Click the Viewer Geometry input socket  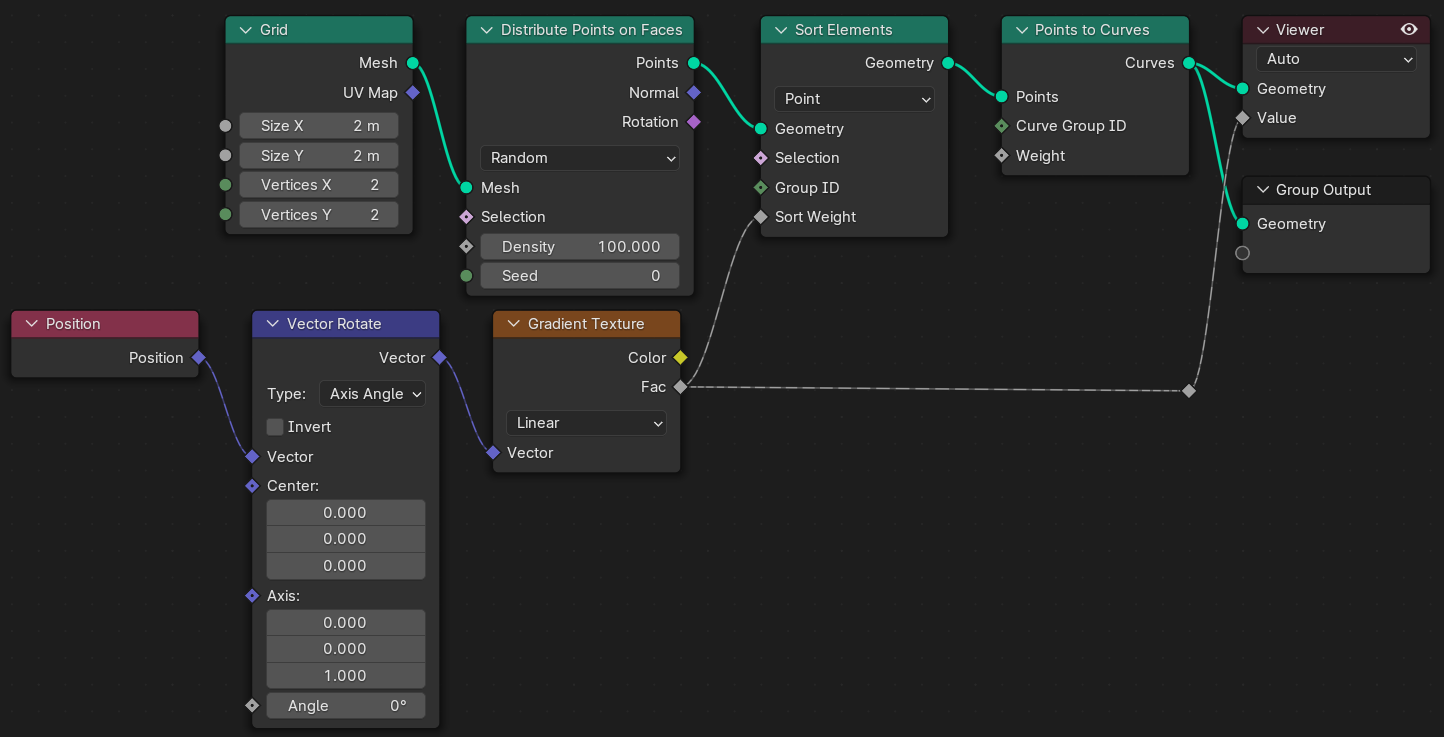(1242, 89)
